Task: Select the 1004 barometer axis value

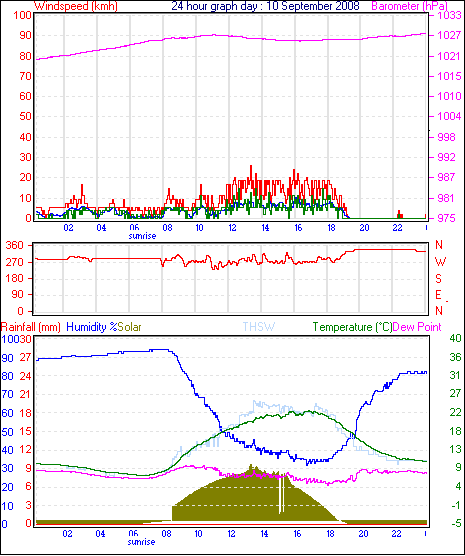Action: (x=449, y=116)
